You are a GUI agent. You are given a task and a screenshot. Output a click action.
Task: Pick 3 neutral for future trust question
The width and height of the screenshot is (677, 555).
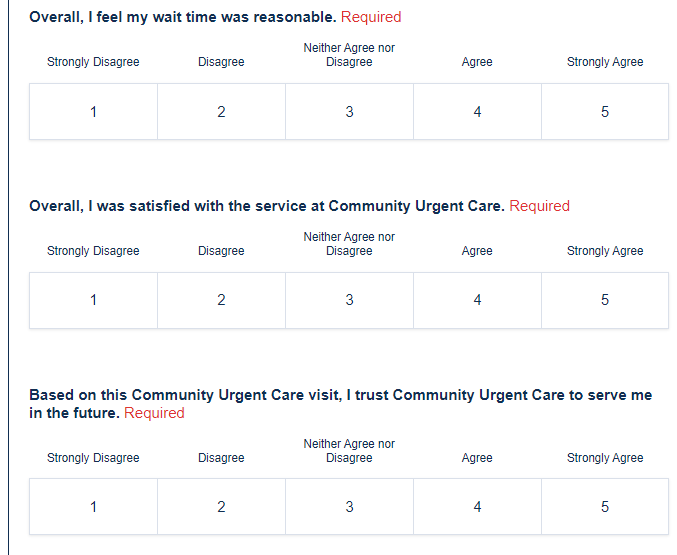point(349,507)
